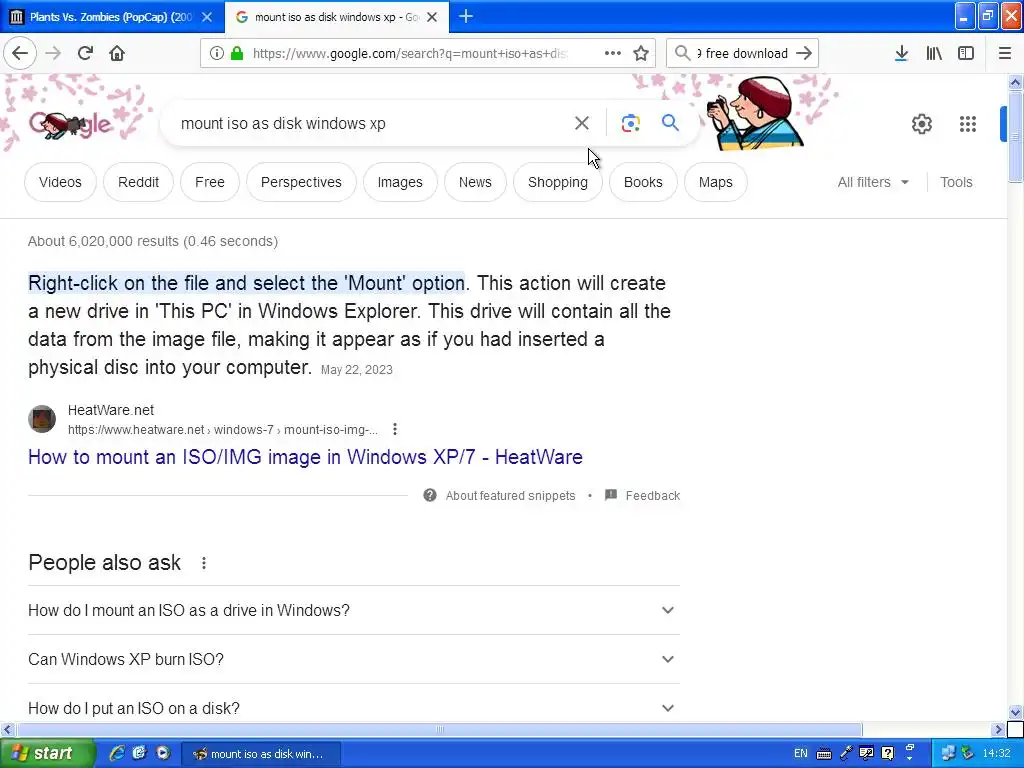Open the Firefox downloads panel

click(x=901, y=53)
